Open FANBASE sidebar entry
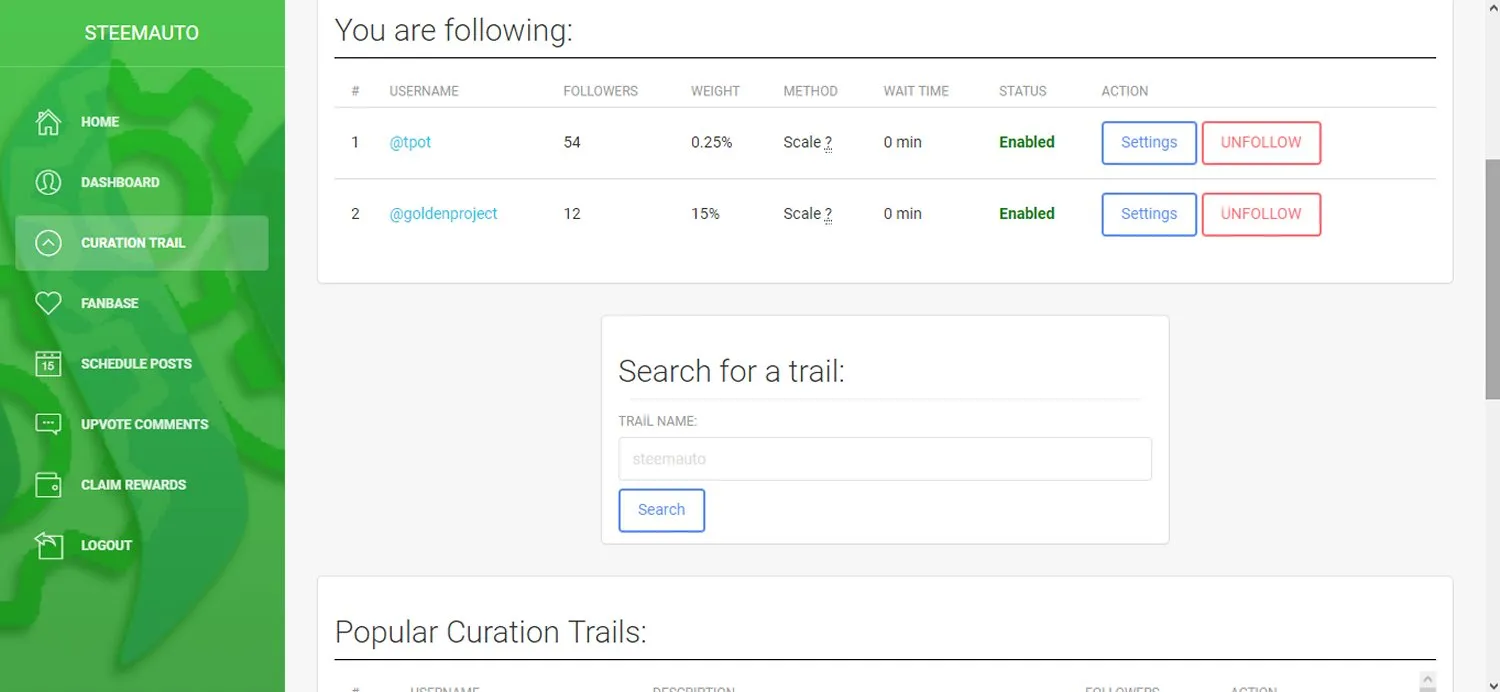Viewport: 1500px width, 692px height. [110, 303]
